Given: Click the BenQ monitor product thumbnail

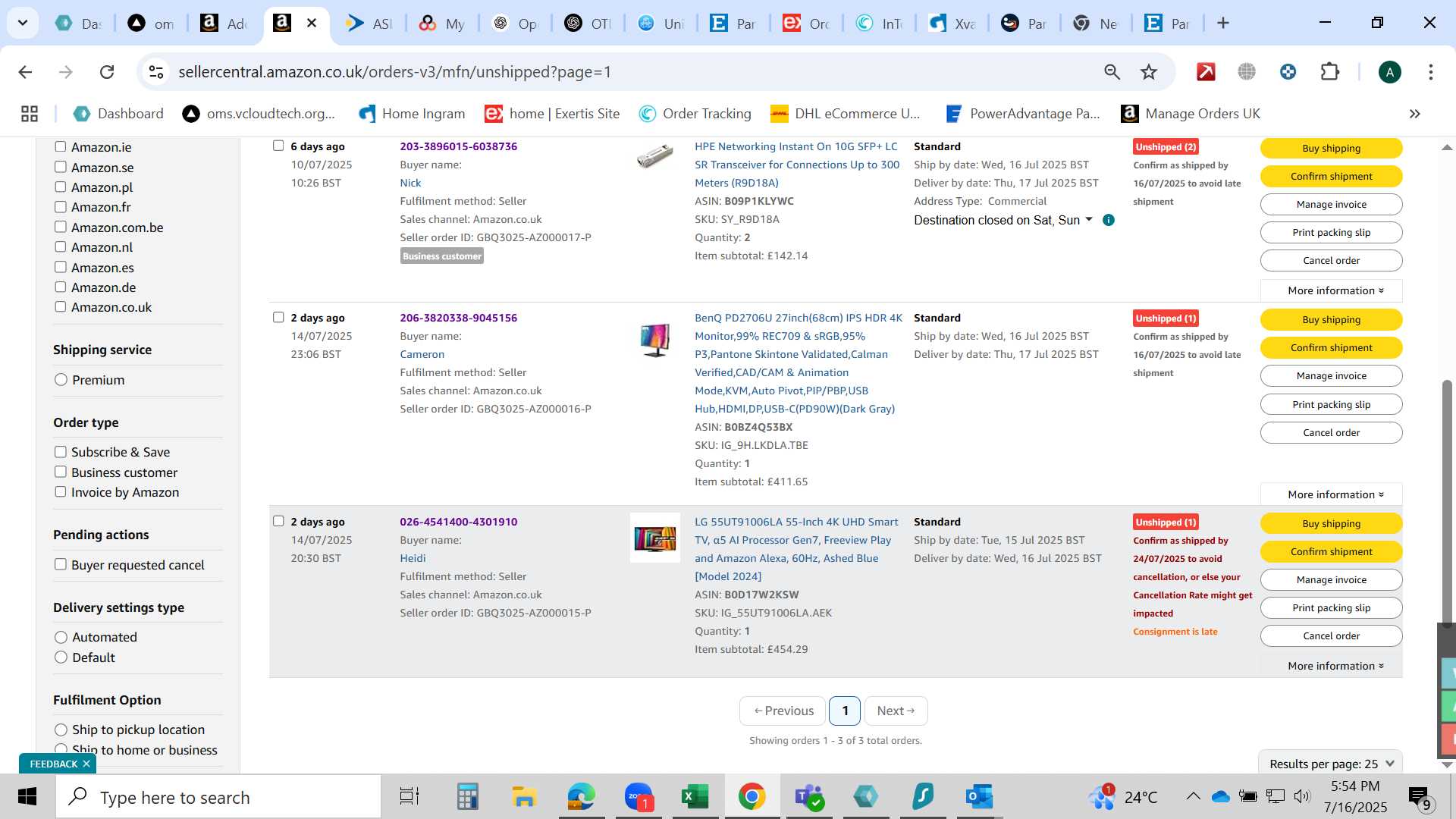Looking at the screenshot, I should 655,340.
